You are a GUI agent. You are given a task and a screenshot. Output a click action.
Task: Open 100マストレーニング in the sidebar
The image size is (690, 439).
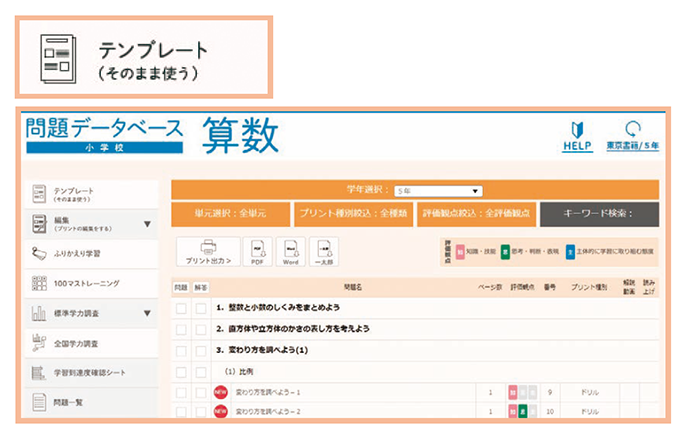92,283
